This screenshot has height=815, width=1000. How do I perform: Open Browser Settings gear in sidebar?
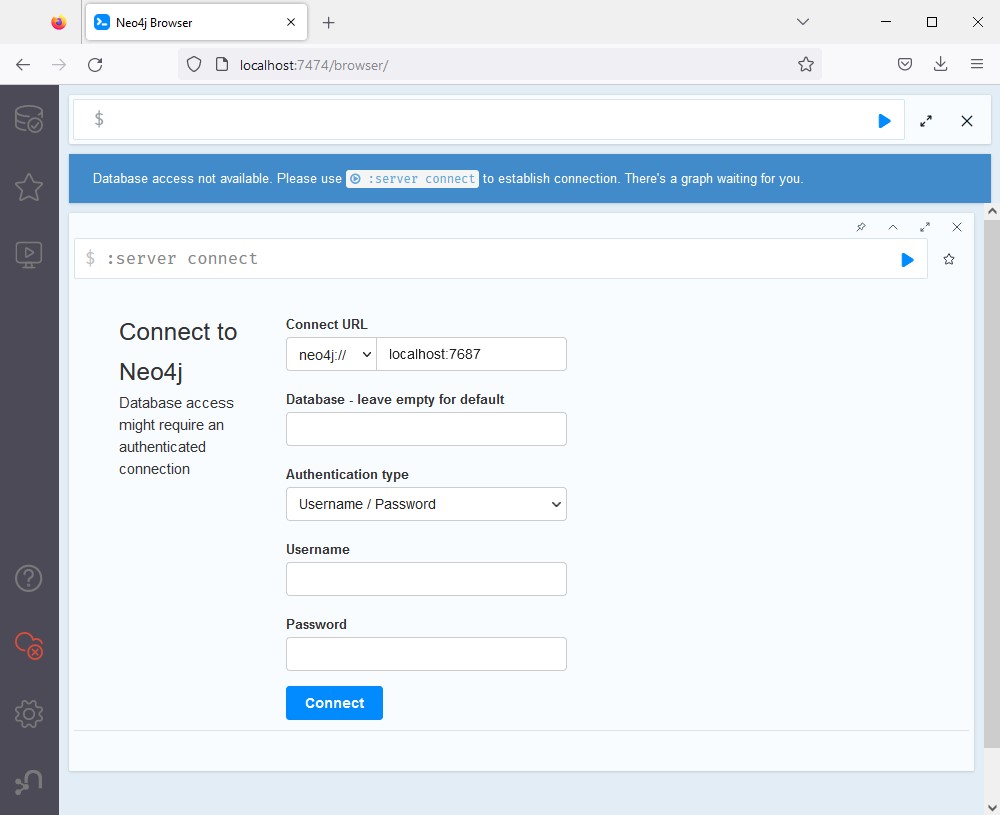(x=29, y=714)
